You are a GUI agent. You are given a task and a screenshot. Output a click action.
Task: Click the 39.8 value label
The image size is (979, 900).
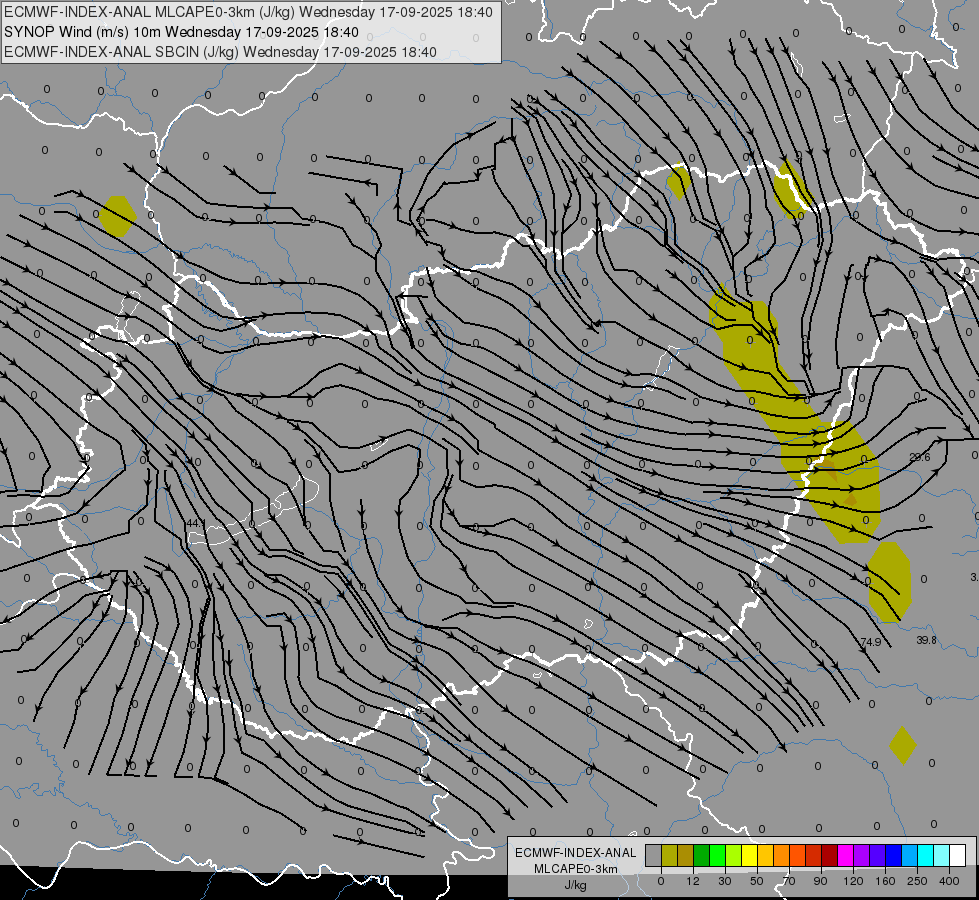point(926,640)
